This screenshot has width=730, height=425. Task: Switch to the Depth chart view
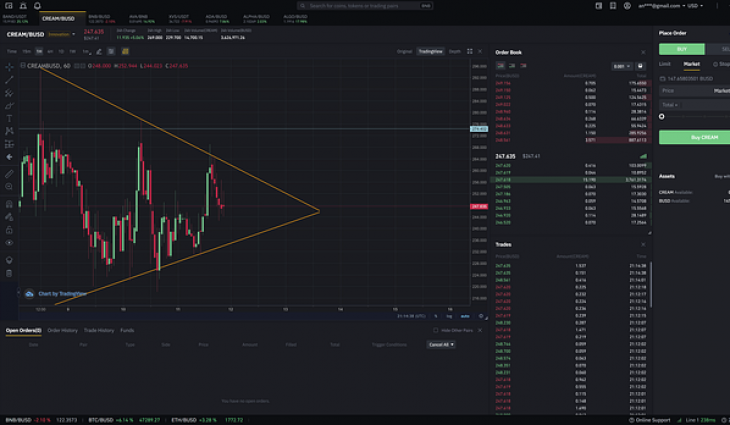click(x=454, y=51)
